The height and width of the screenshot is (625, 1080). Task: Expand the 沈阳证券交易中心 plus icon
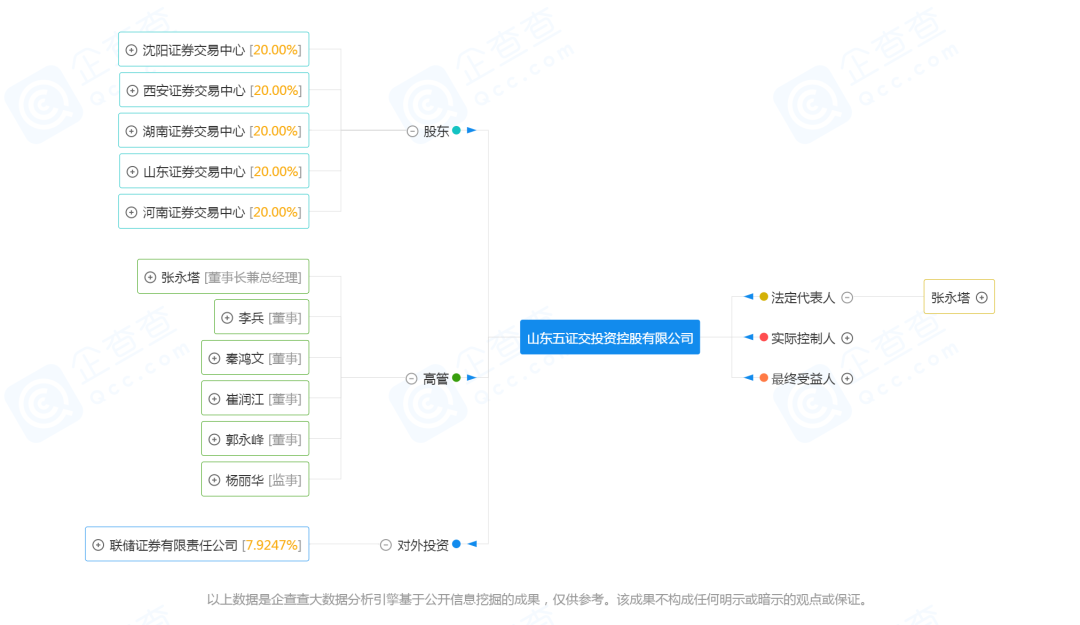pyautogui.click(x=132, y=50)
